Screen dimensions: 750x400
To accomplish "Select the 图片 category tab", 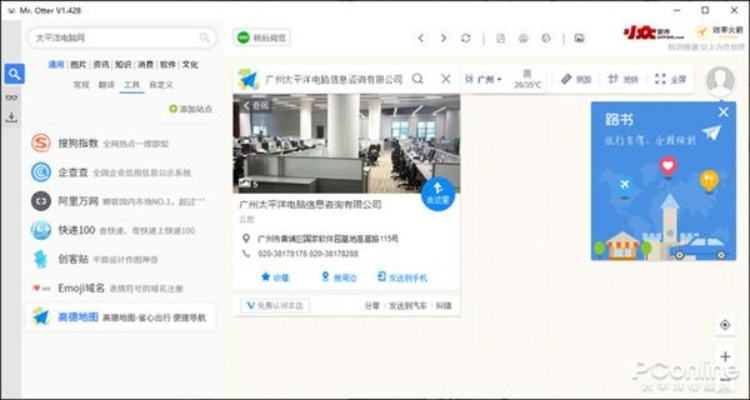I will 78,64.
